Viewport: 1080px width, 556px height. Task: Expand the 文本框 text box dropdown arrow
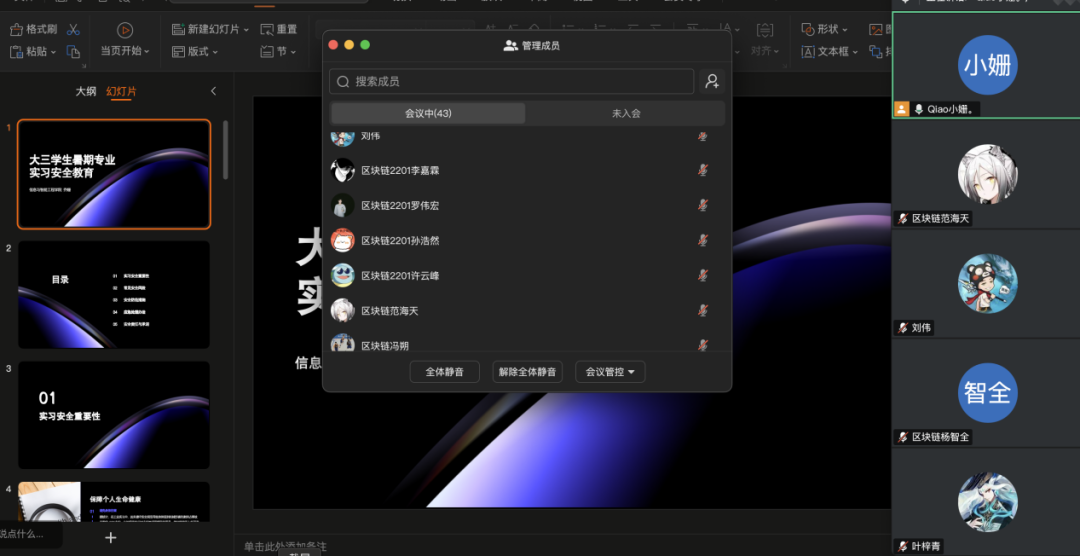click(x=855, y=52)
